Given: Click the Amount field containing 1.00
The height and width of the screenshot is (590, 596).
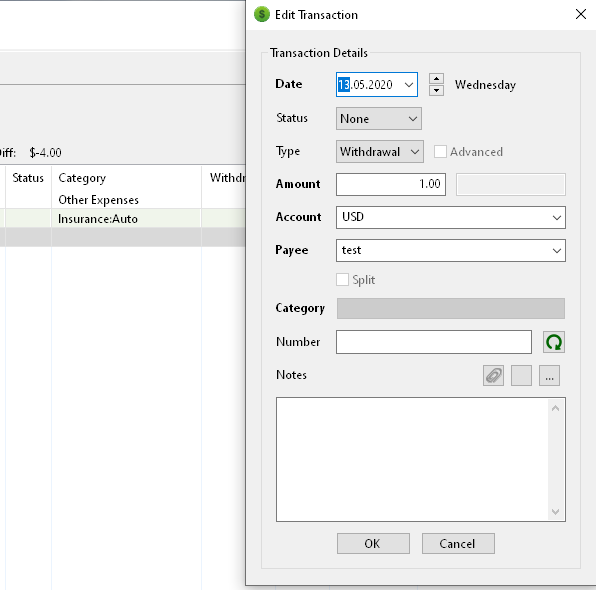Looking at the screenshot, I should pyautogui.click(x=391, y=184).
